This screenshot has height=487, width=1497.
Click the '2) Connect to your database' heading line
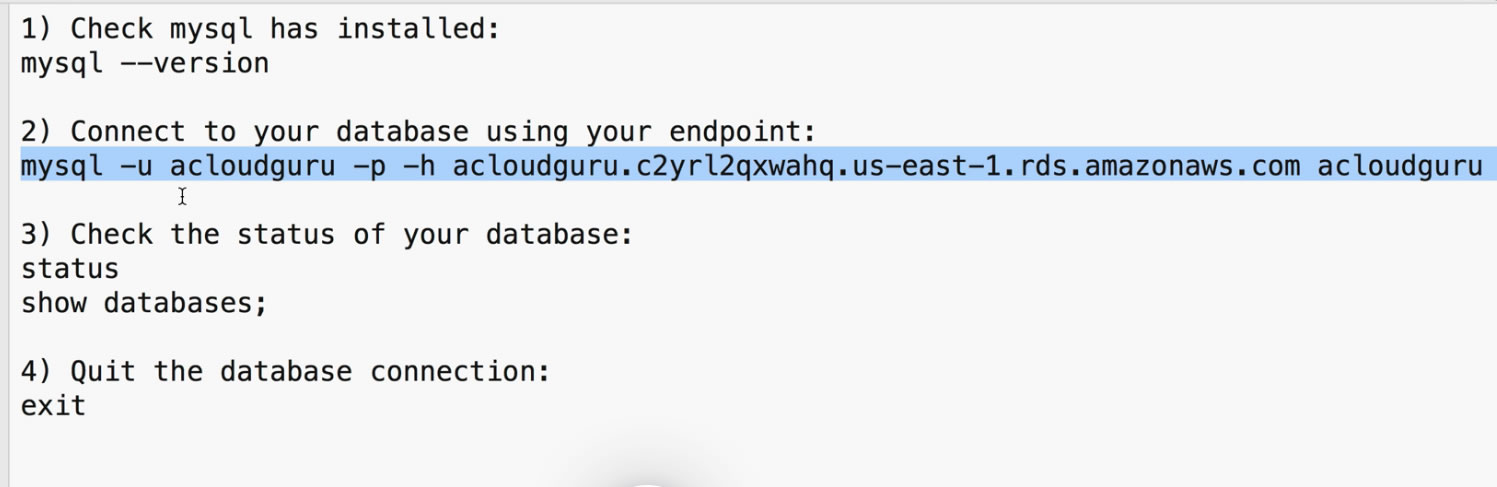pyautogui.click(x=419, y=132)
